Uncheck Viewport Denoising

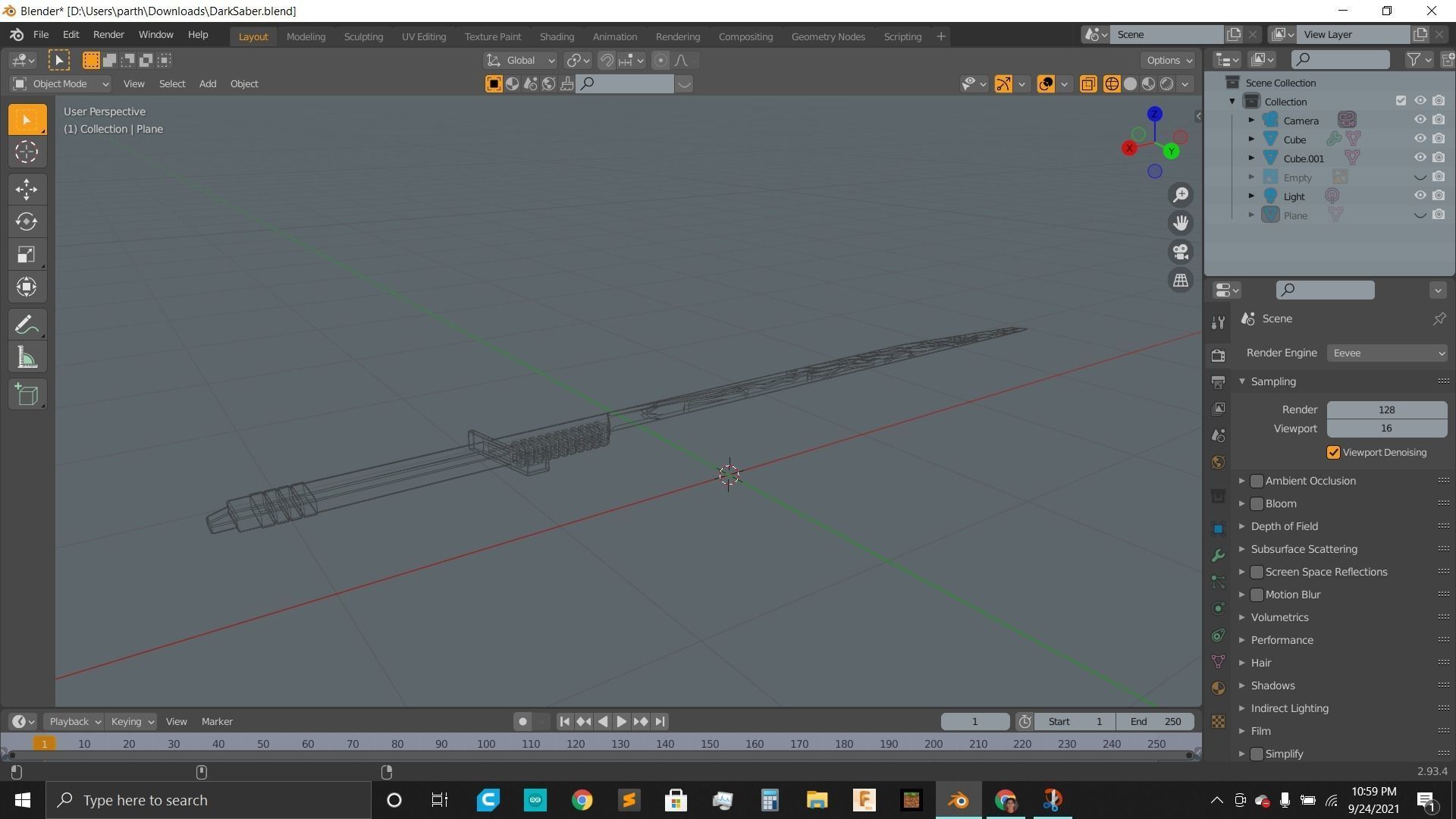click(x=1333, y=453)
